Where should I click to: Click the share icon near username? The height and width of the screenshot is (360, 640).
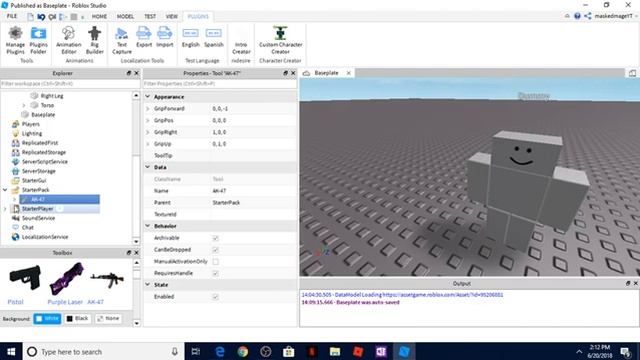(x=588, y=16)
